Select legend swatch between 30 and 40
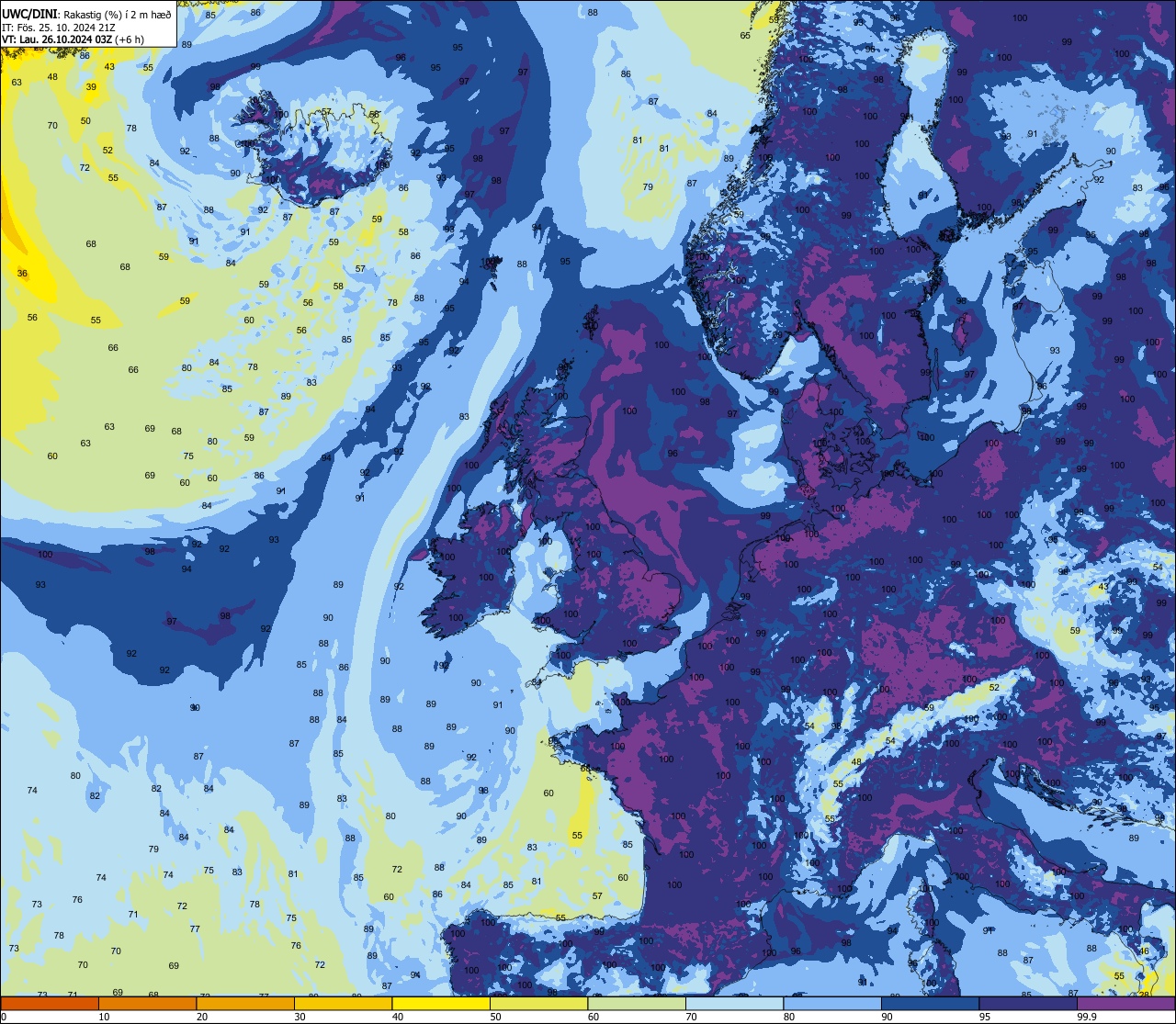 click(x=343, y=1003)
